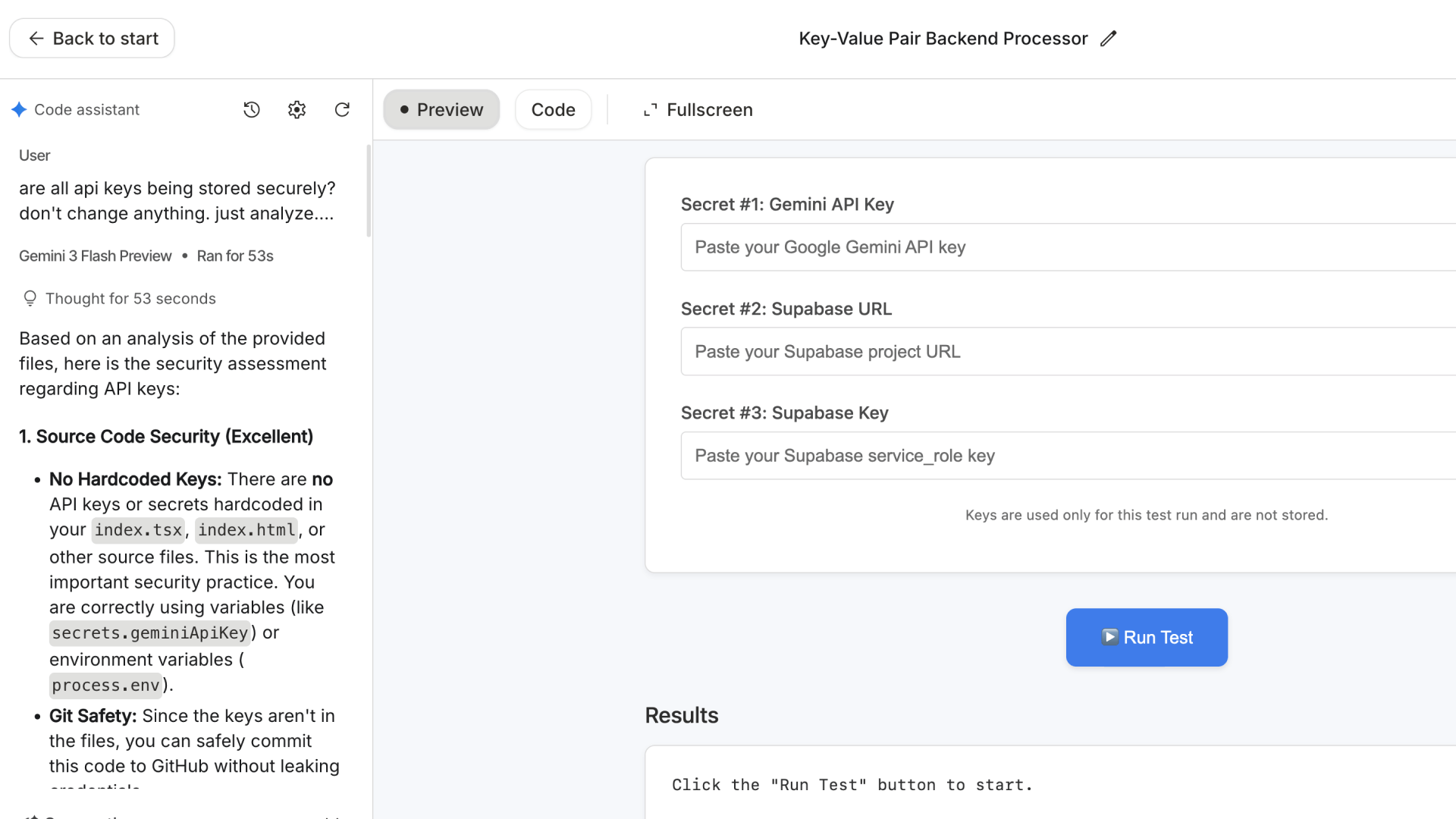Image resolution: width=1456 pixels, height=819 pixels.
Task: Click the index.tsx code chip
Action: pos(138,530)
